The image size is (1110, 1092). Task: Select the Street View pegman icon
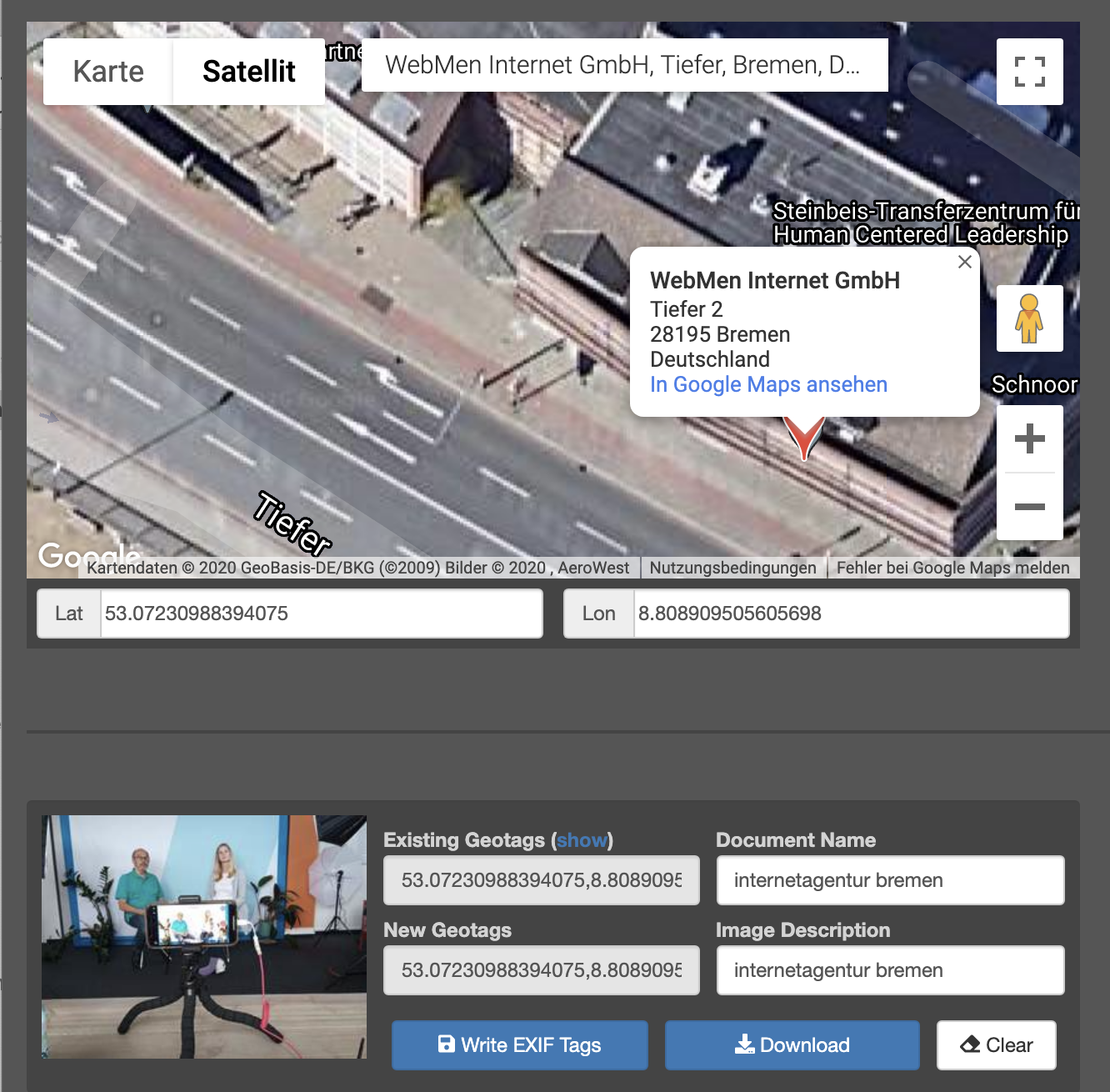1030,318
